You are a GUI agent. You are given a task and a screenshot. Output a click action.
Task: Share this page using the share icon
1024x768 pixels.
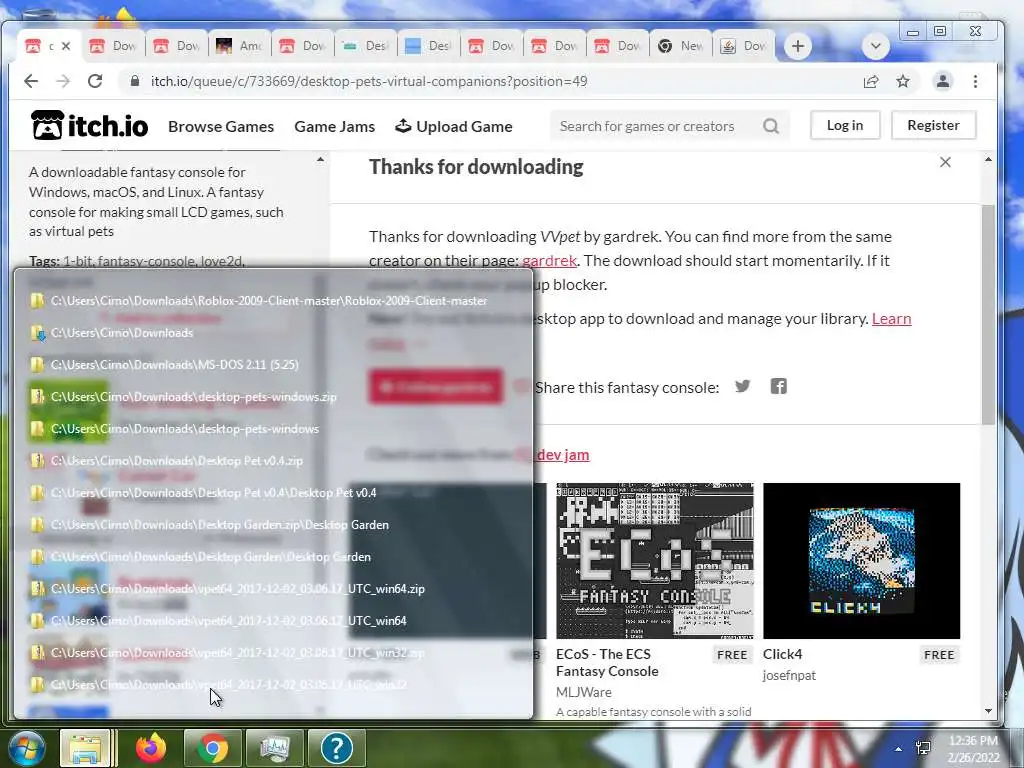[871, 81]
